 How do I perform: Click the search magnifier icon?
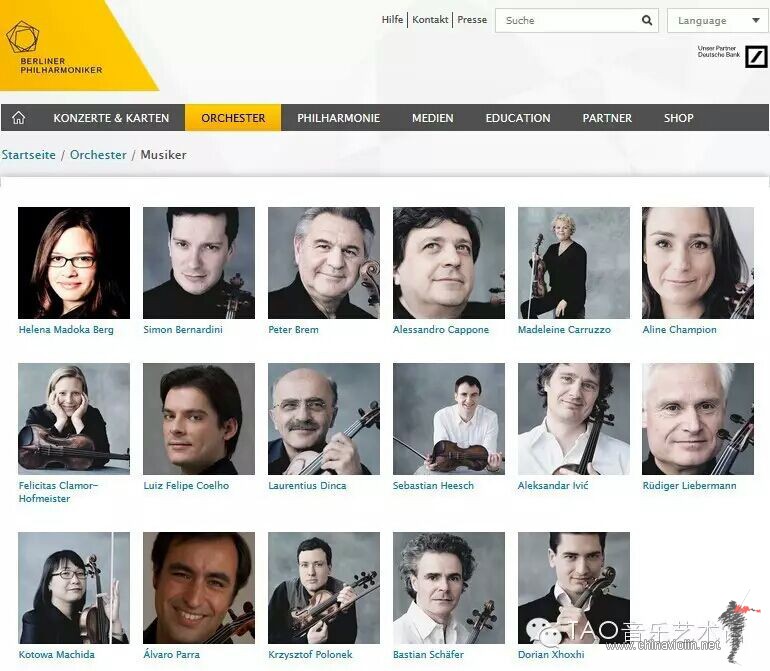[647, 20]
